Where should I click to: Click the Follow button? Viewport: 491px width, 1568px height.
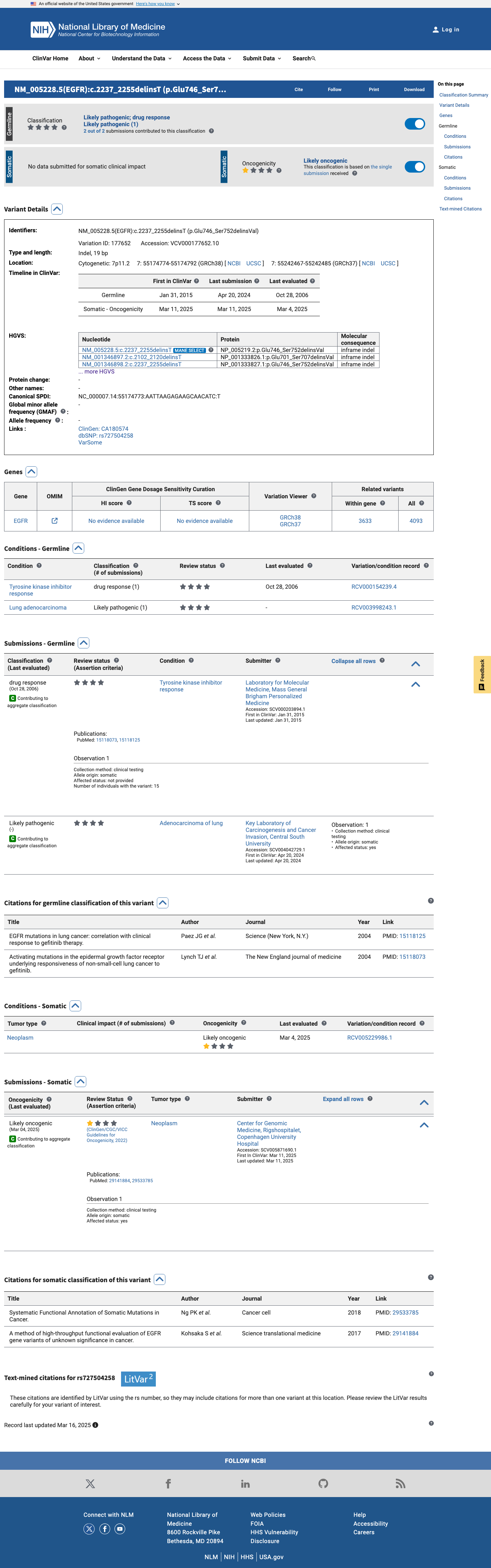(334, 89)
